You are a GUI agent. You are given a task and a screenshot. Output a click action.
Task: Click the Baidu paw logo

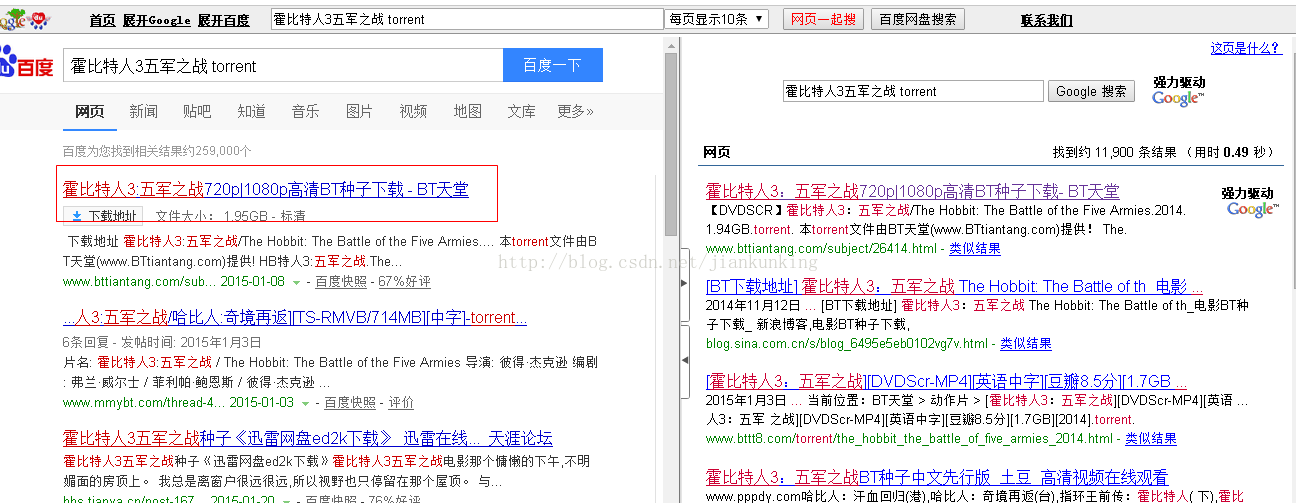coord(26,62)
